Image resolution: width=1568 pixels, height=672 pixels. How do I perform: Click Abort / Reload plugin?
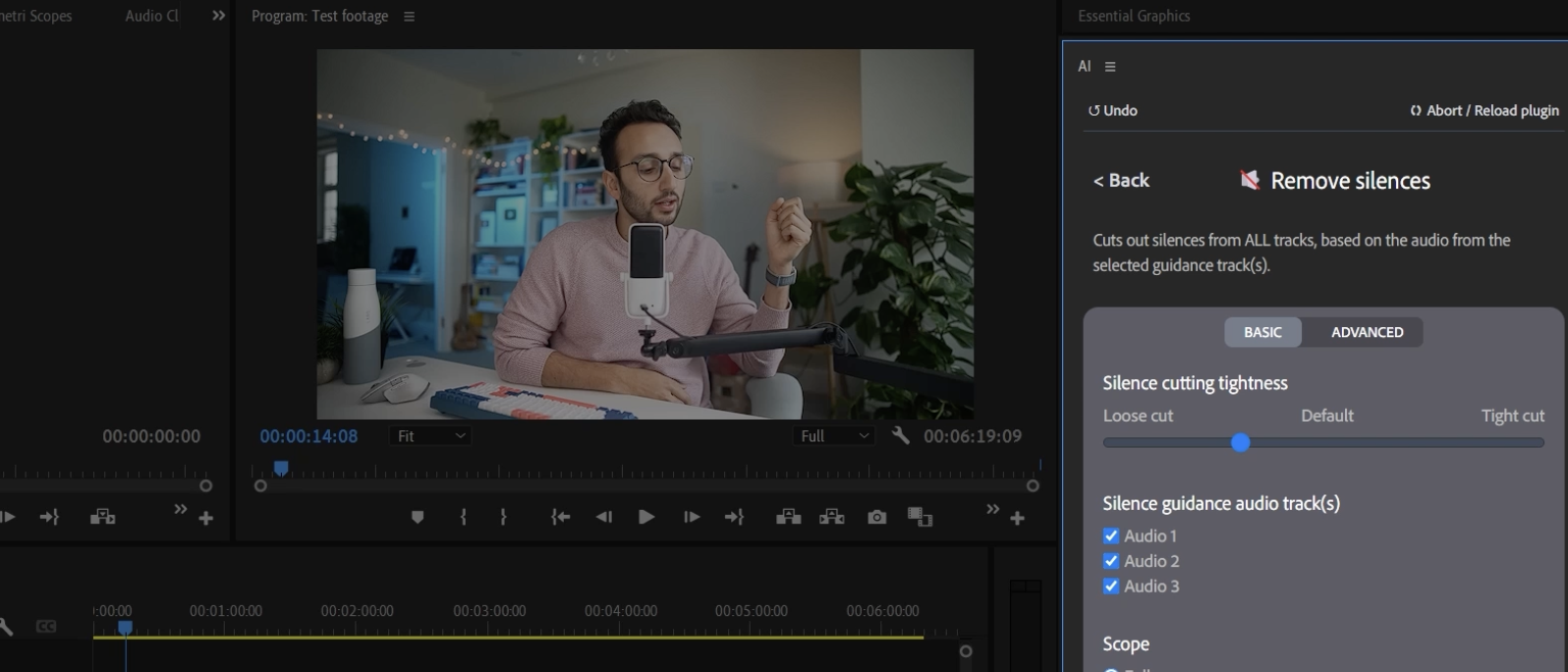(x=1484, y=110)
